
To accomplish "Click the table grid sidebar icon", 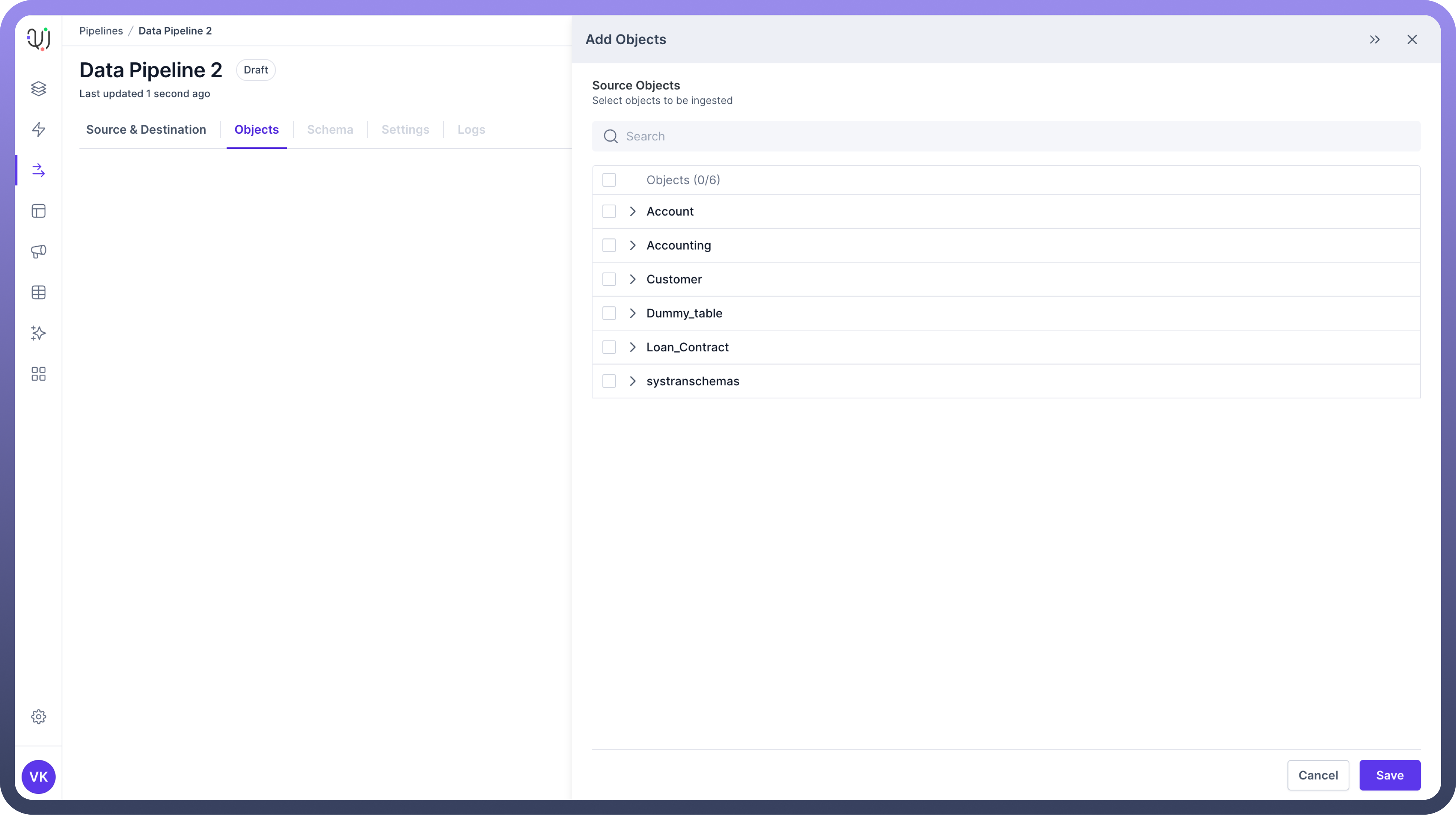I will point(38,292).
